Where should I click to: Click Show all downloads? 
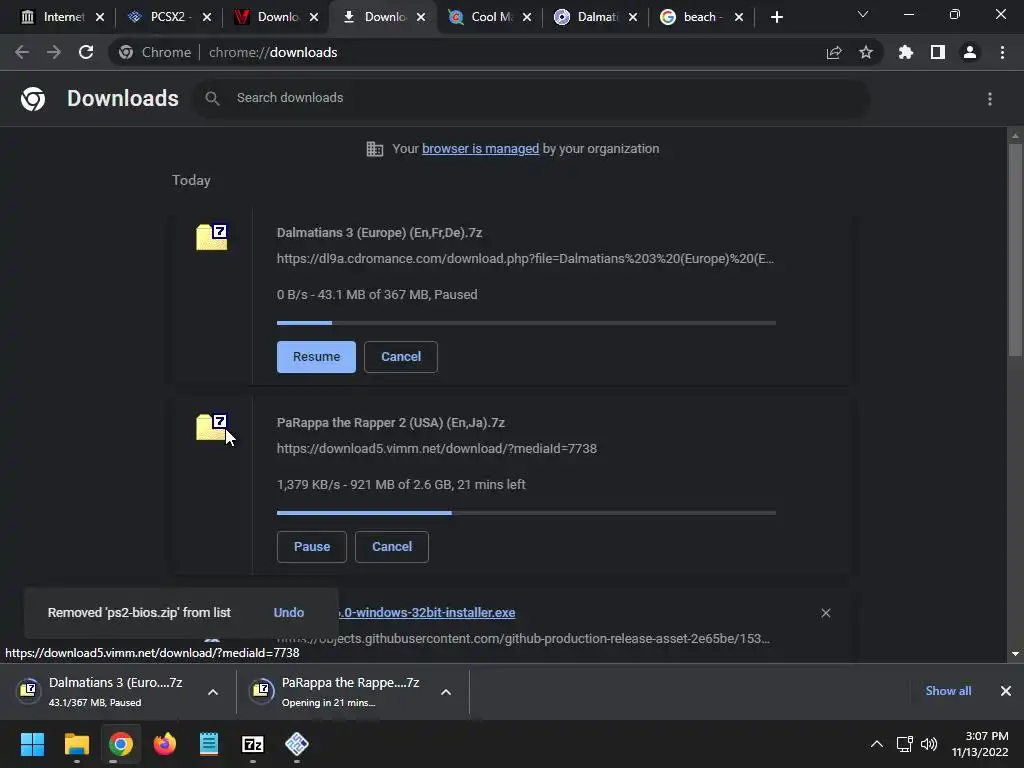pos(948,691)
